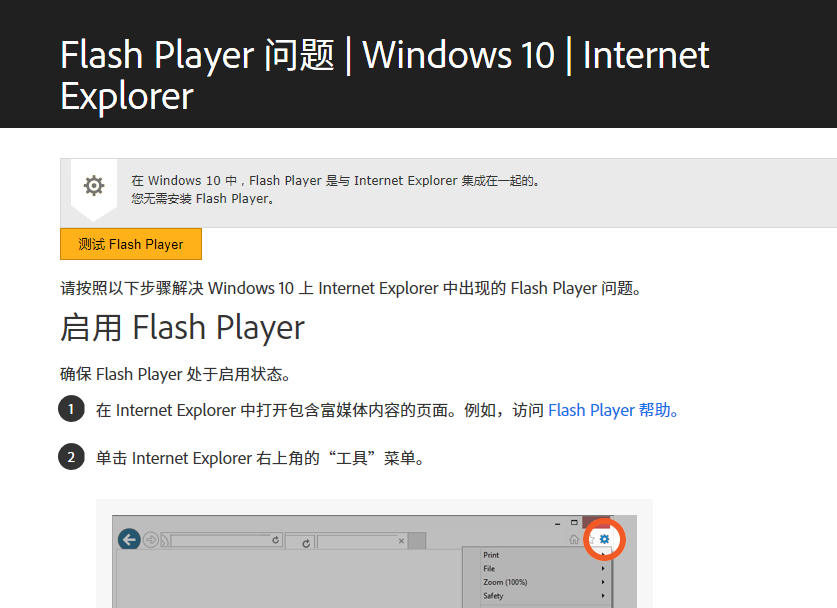Click the back arrow in the IE illustration
837x608 pixels.
[129, 540]
